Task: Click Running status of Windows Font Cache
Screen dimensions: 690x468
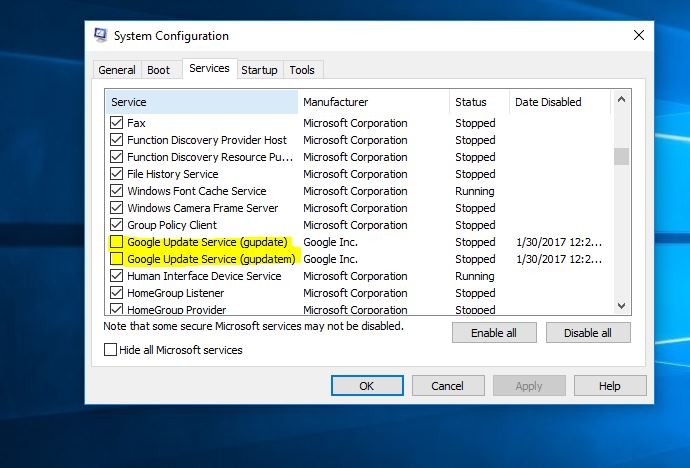Action: coord(475,191)
